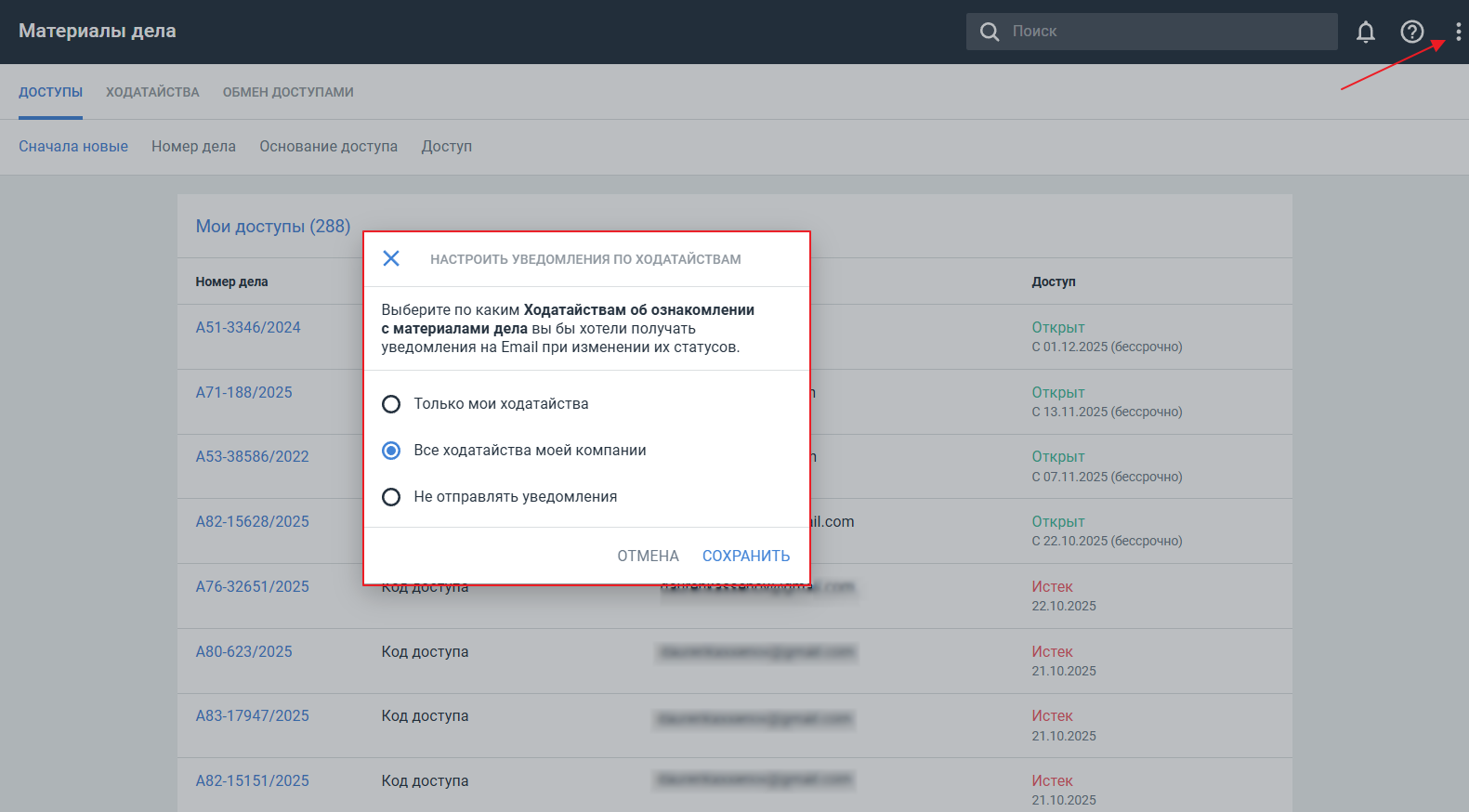Image resolution: width=1469 pixels, height=812 pixels.
Task: Open case link A51-3346/2024
Action: tap(248, 328)
